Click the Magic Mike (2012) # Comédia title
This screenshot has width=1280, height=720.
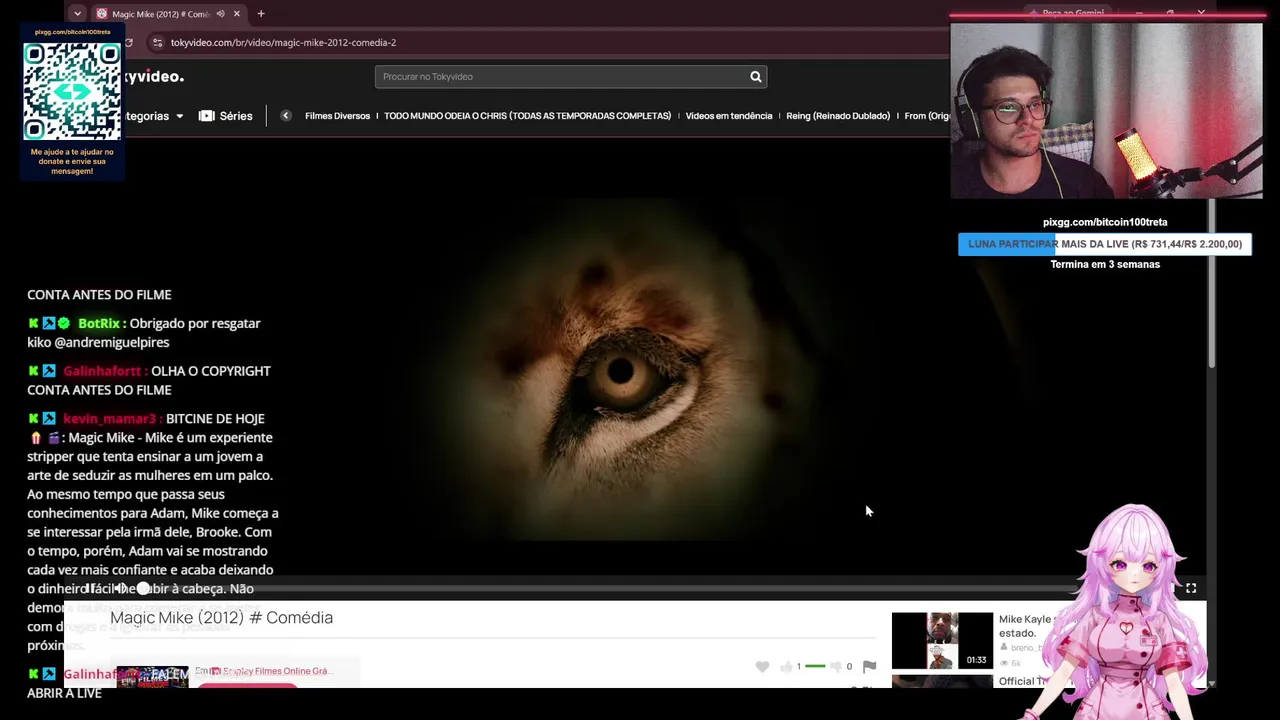(x=221, y=618)
